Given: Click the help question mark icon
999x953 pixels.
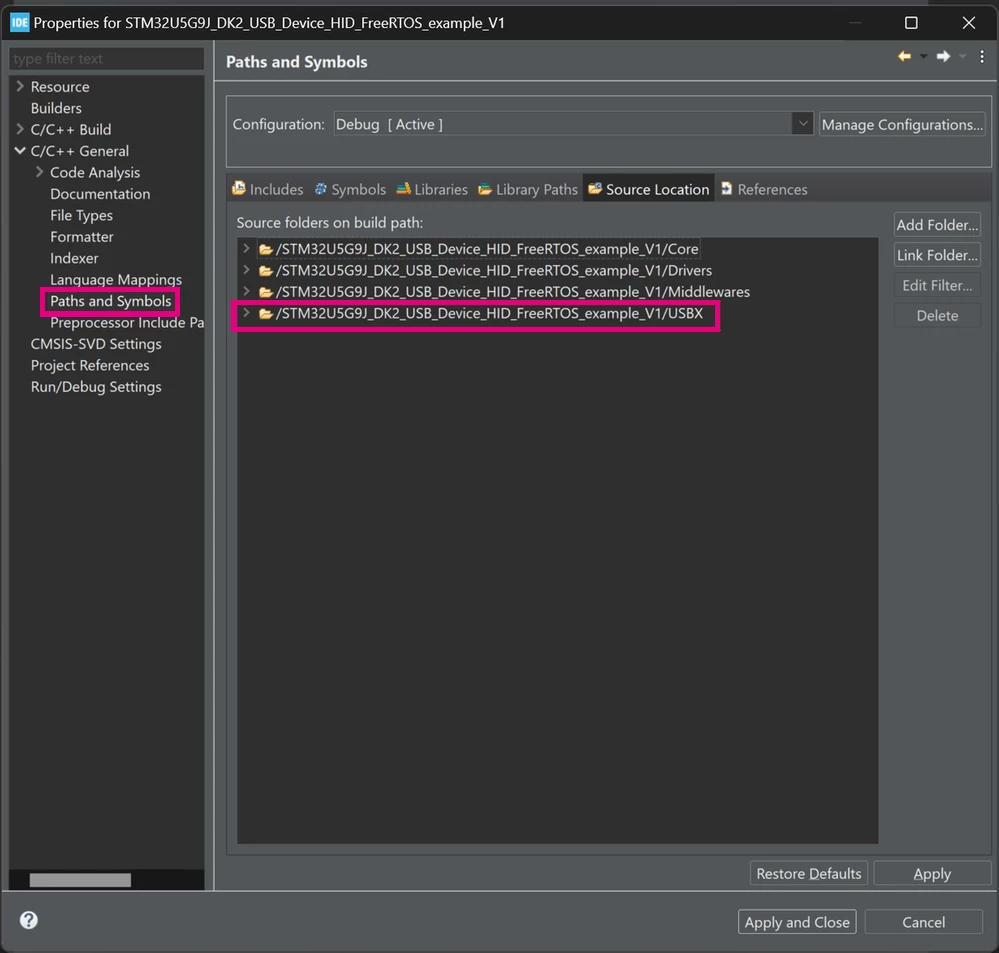Looking at the screenshot, I should point(29,920).
